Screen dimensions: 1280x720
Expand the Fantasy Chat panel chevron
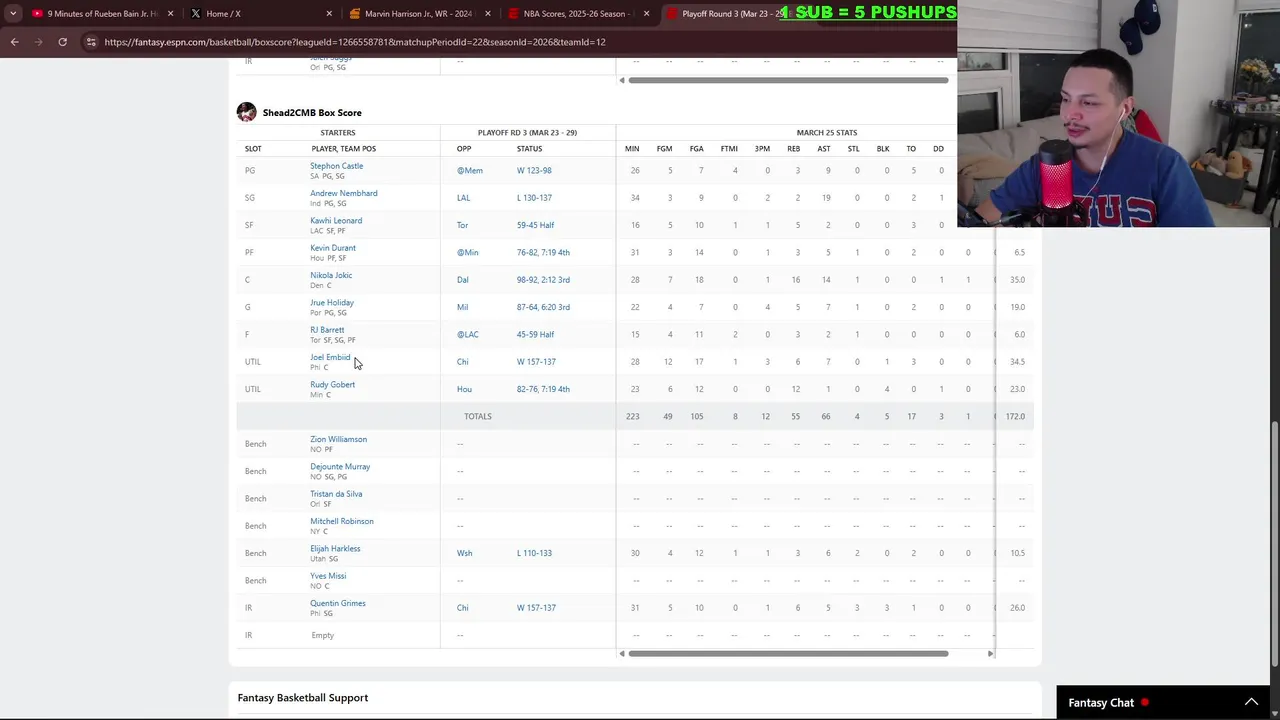pyautogui.click(x=1251, y=702)
